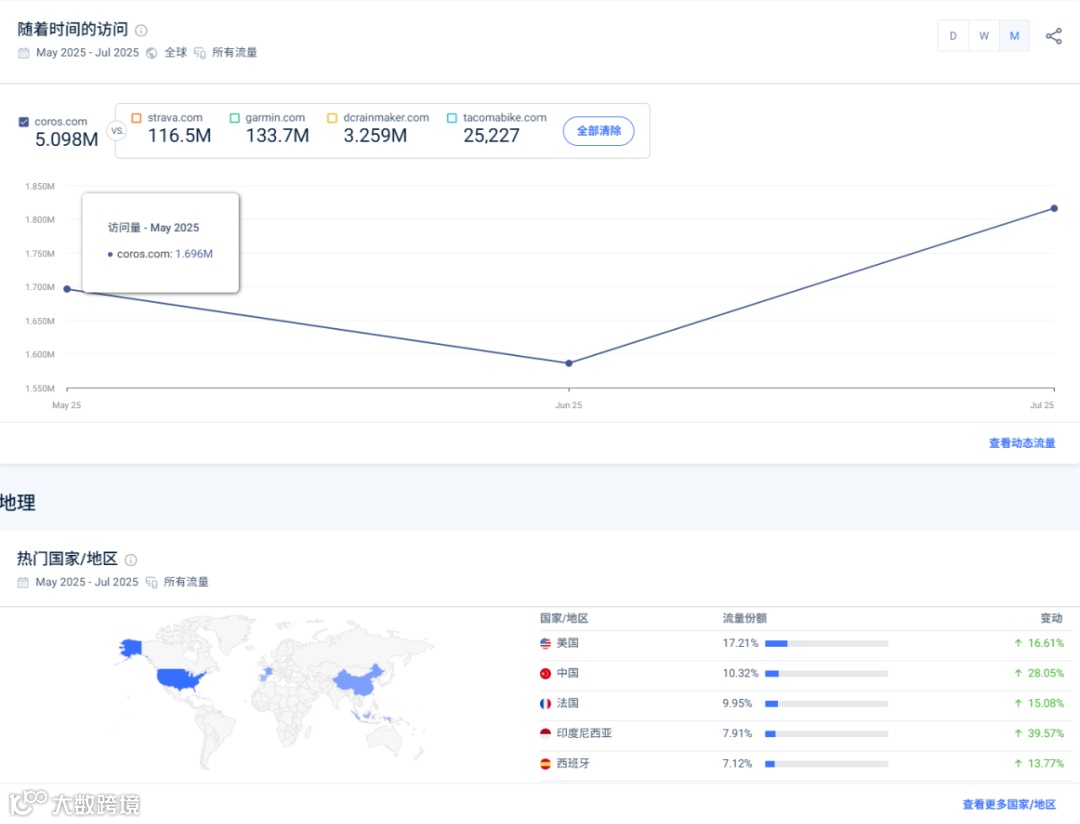
Task: Click the 116.5M strava.com value
Action: 180,136
